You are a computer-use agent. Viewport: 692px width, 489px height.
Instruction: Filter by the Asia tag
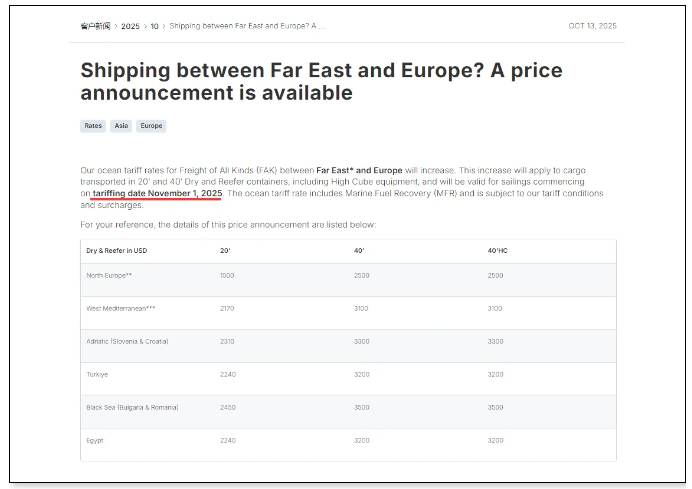[x=121, y=126]
